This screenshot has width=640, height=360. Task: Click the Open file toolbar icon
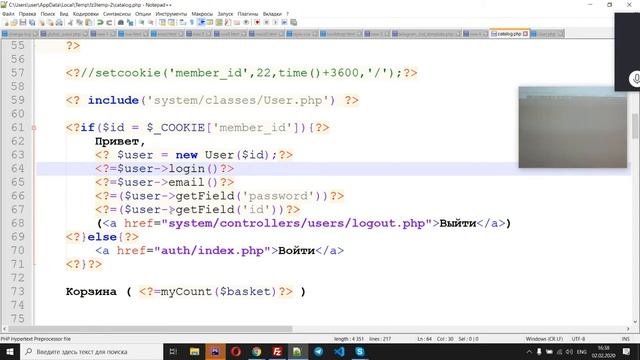[14, 22]
